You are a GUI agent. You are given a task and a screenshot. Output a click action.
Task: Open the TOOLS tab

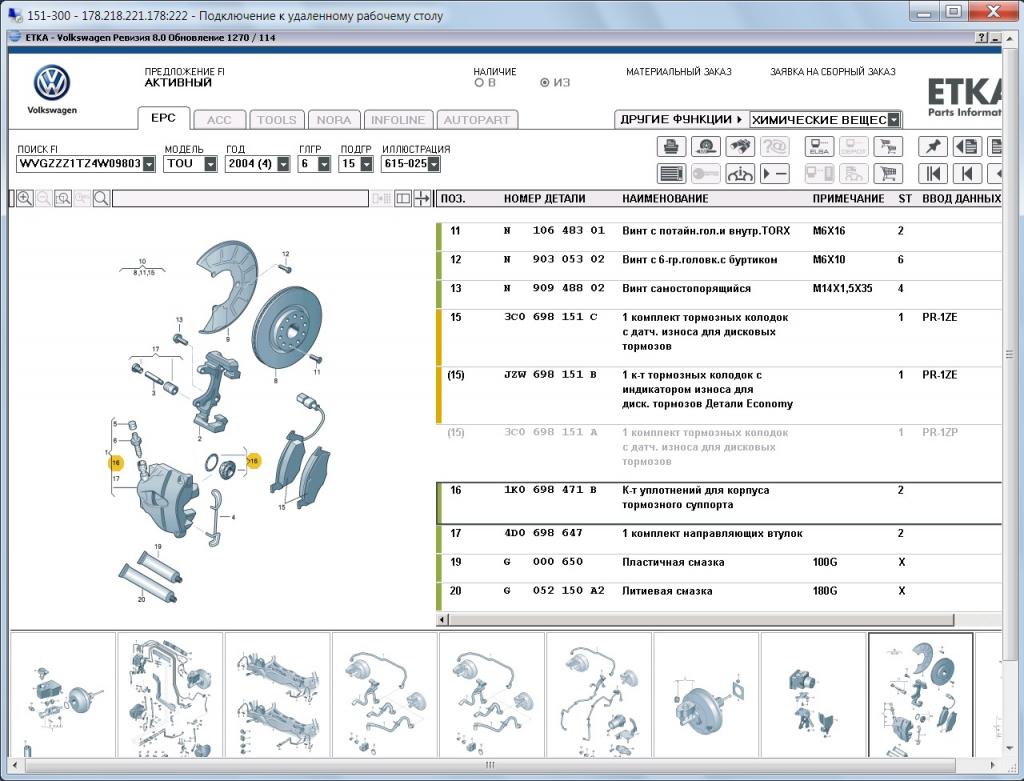coord(277,120)
